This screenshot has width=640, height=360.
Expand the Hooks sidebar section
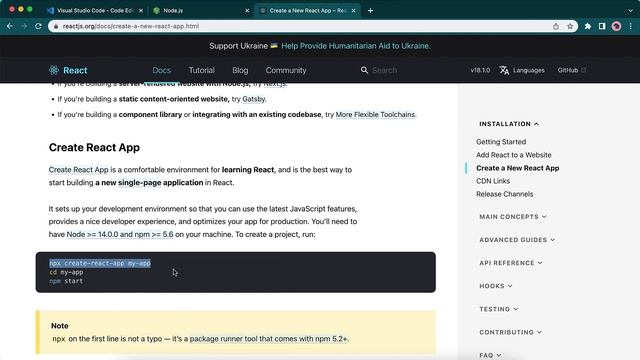pos(496,286)
